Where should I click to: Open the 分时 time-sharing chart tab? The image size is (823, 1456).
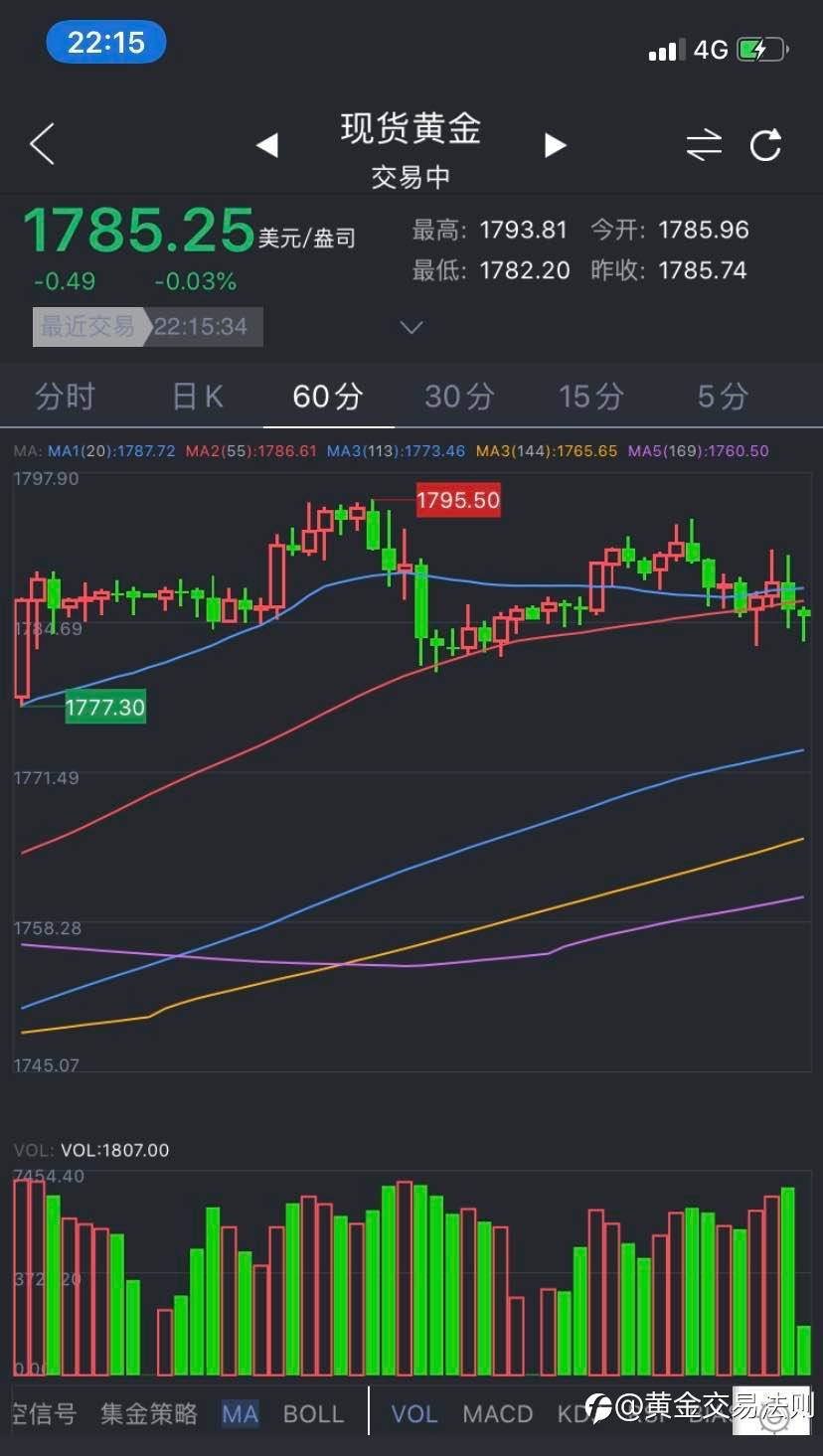click(65, 397)
